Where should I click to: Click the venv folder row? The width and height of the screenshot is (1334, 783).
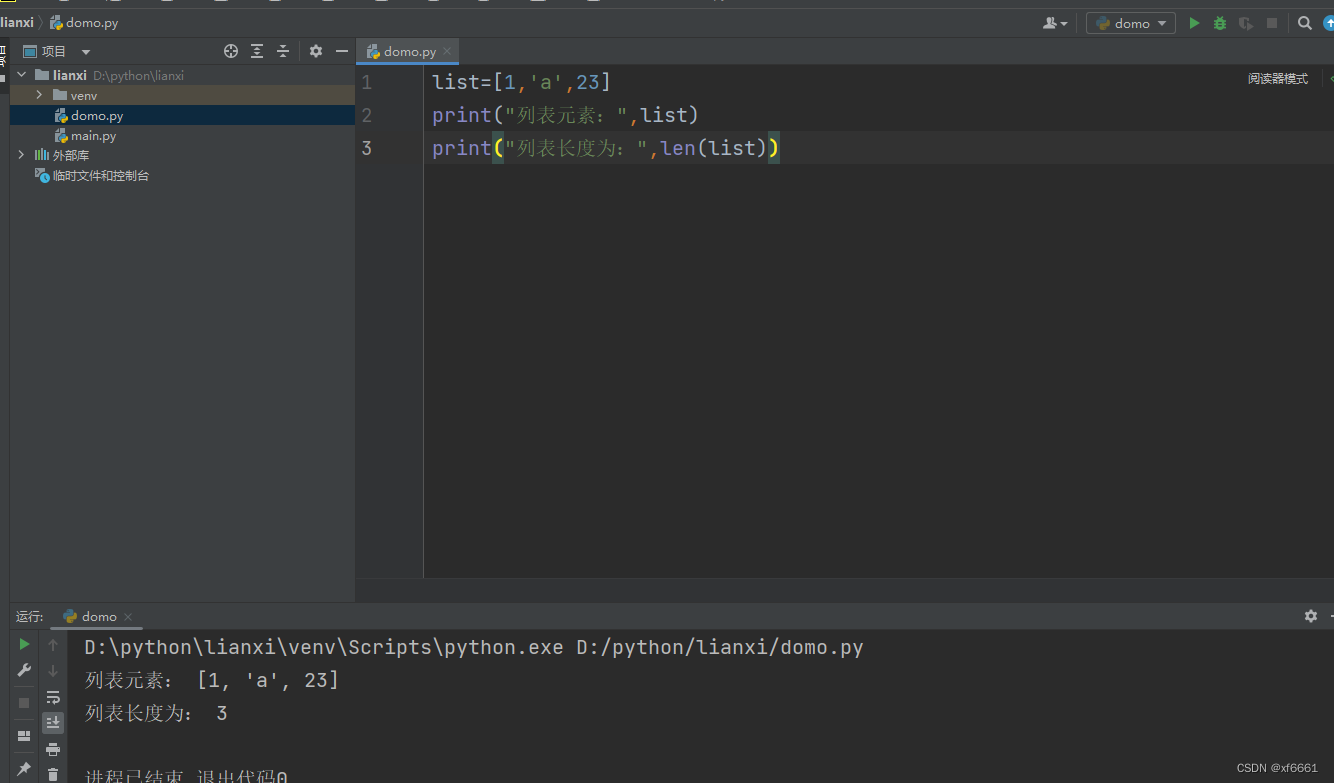click(182, 95)
